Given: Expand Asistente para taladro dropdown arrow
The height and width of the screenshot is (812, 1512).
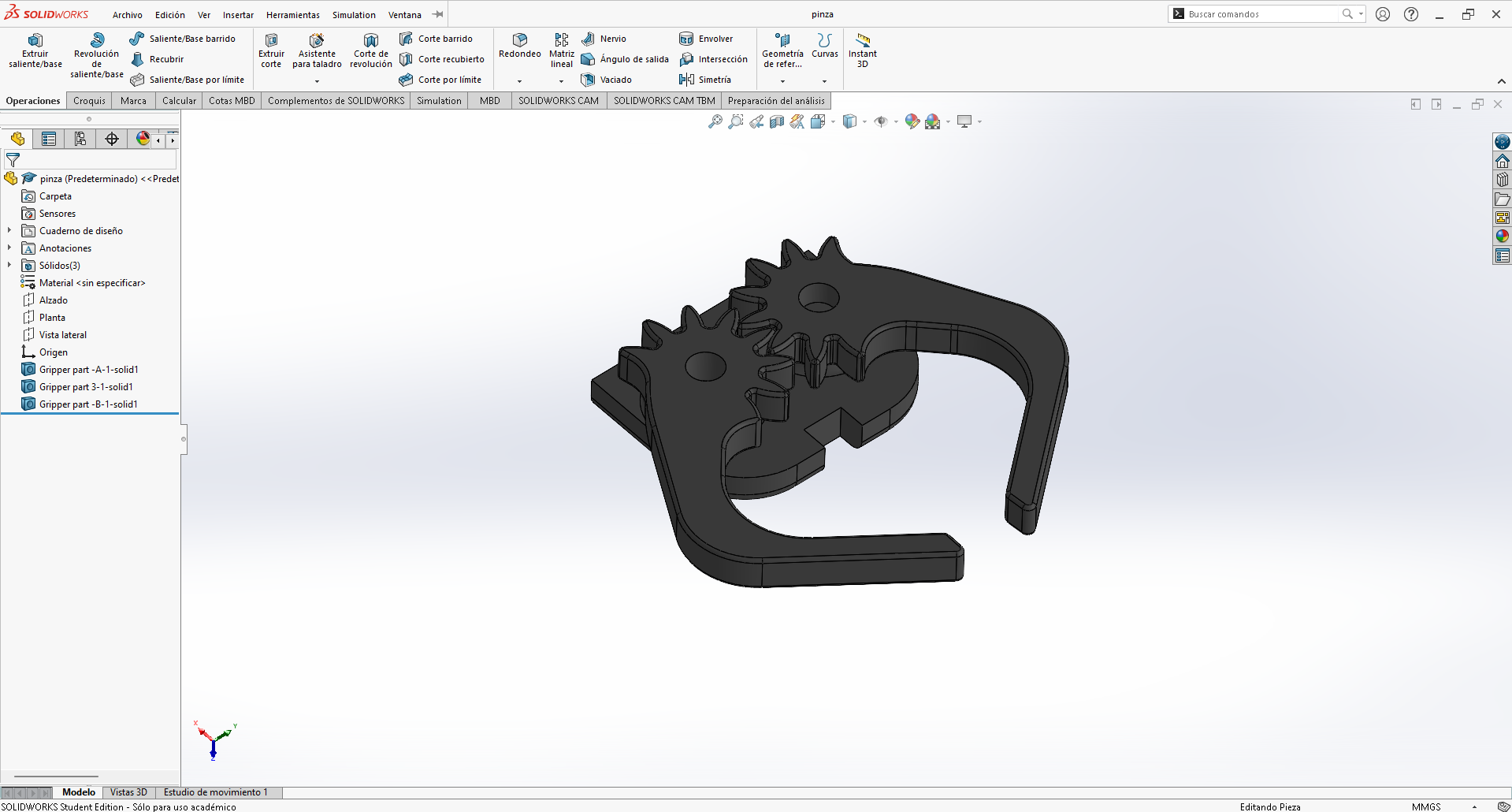Looking at the screenshot, I should (317, 81).
